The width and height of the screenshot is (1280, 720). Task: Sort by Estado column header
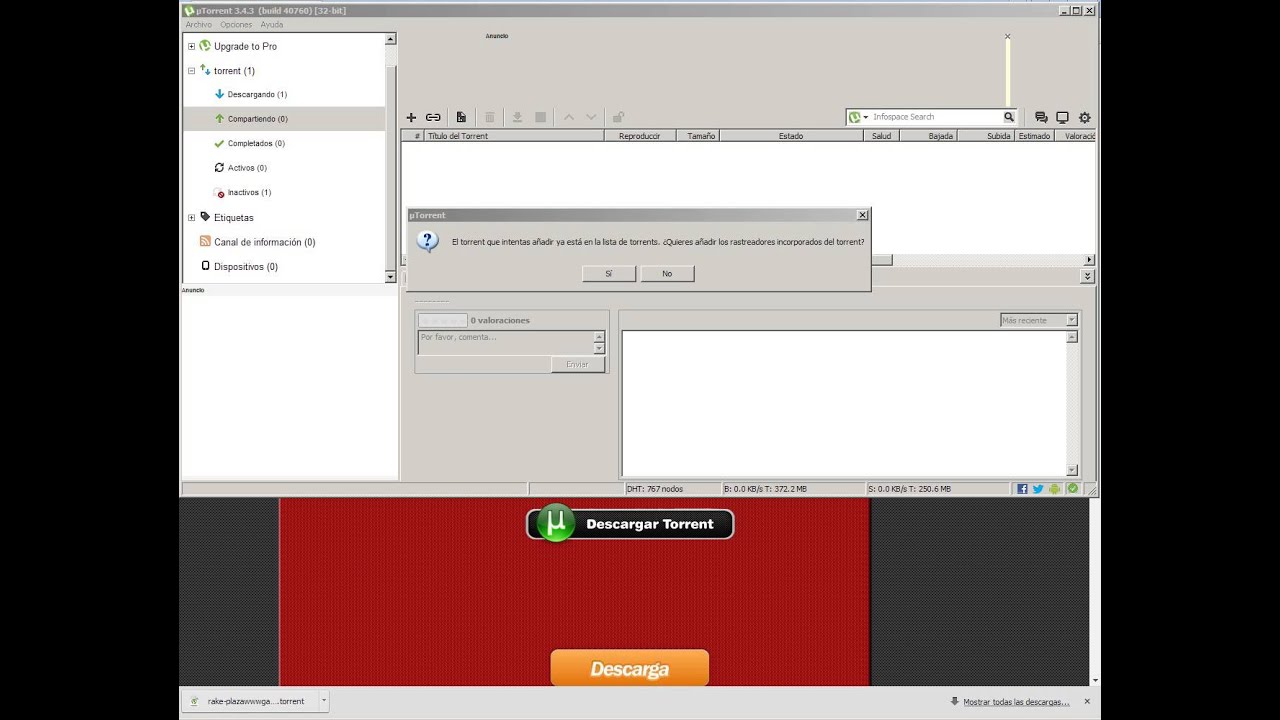(x=791, y=136)
